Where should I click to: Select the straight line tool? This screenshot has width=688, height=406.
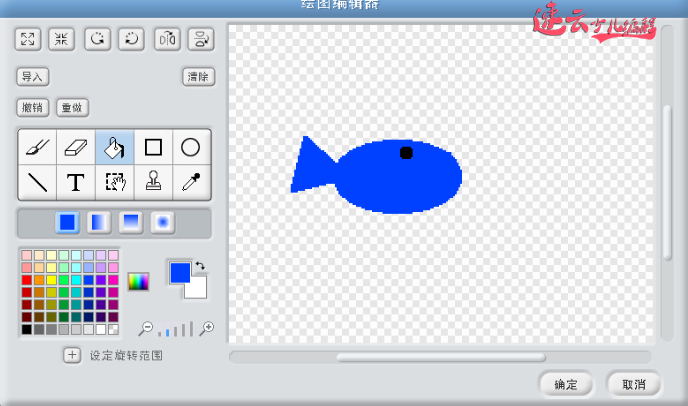coord(37,182)
